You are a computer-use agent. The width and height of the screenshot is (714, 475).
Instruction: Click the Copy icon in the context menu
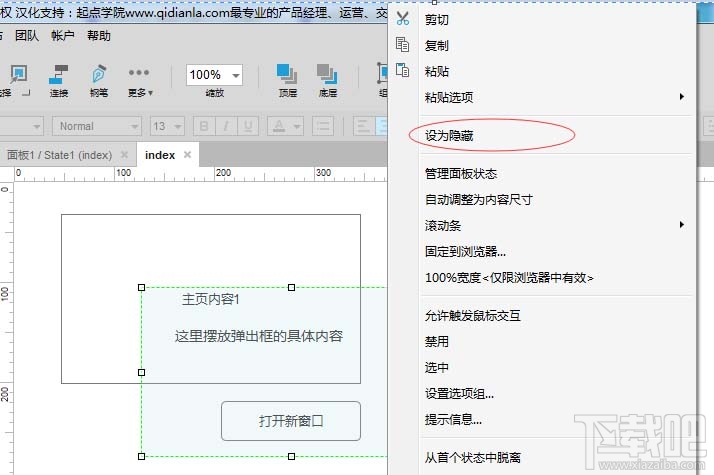pyautogui.click(x=403, y=45)
